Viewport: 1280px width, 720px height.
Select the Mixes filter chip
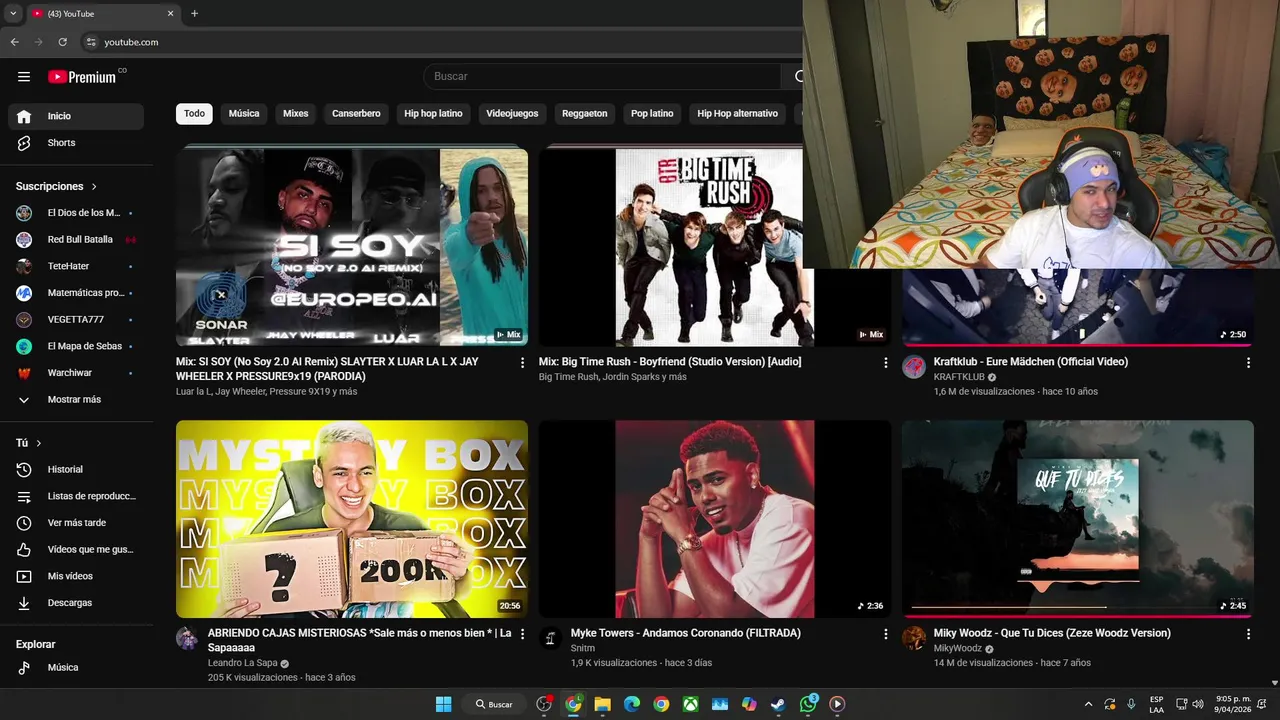(295, 114)
